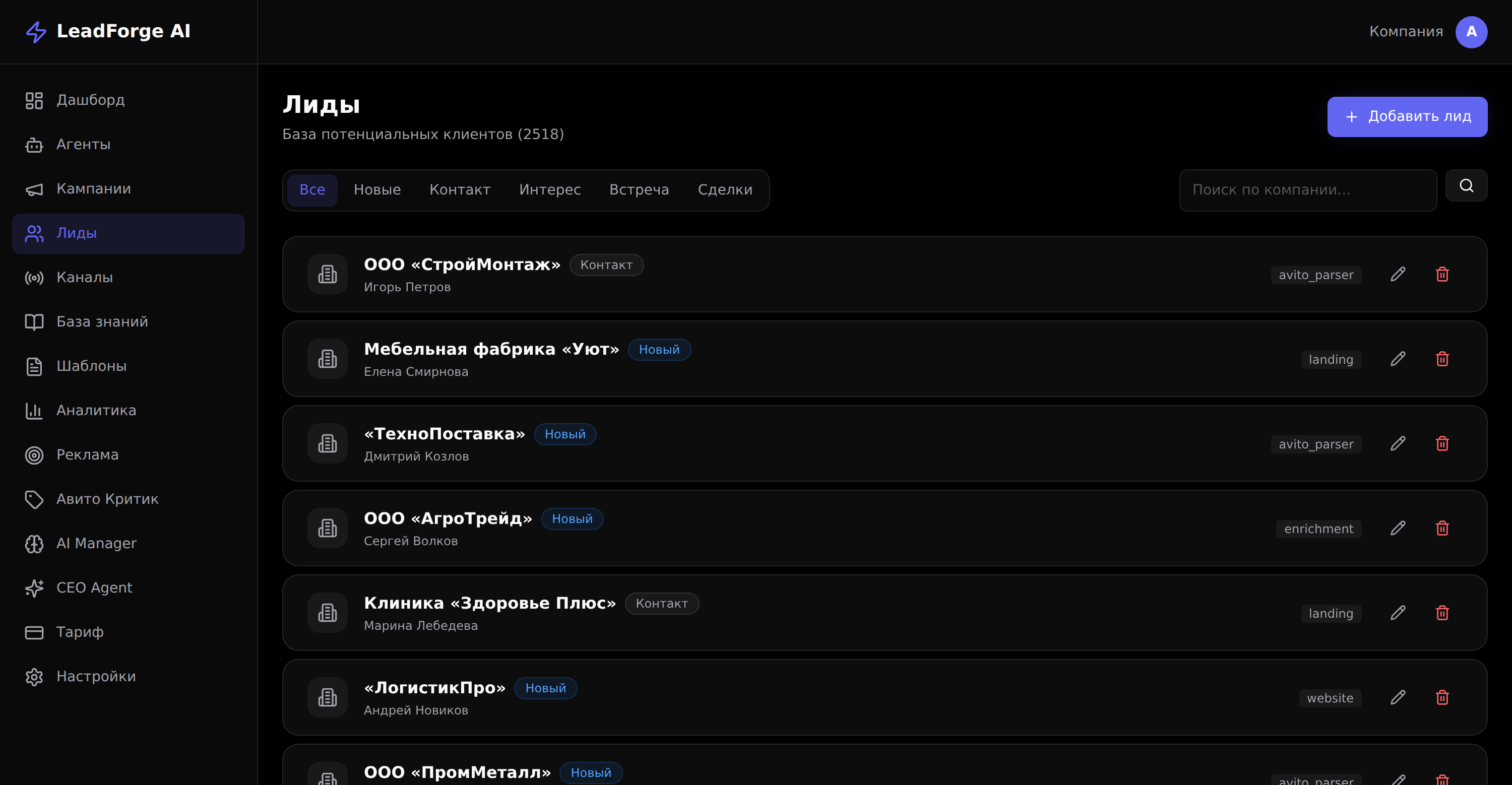Open Аналитика chart icon

(34, 411)
